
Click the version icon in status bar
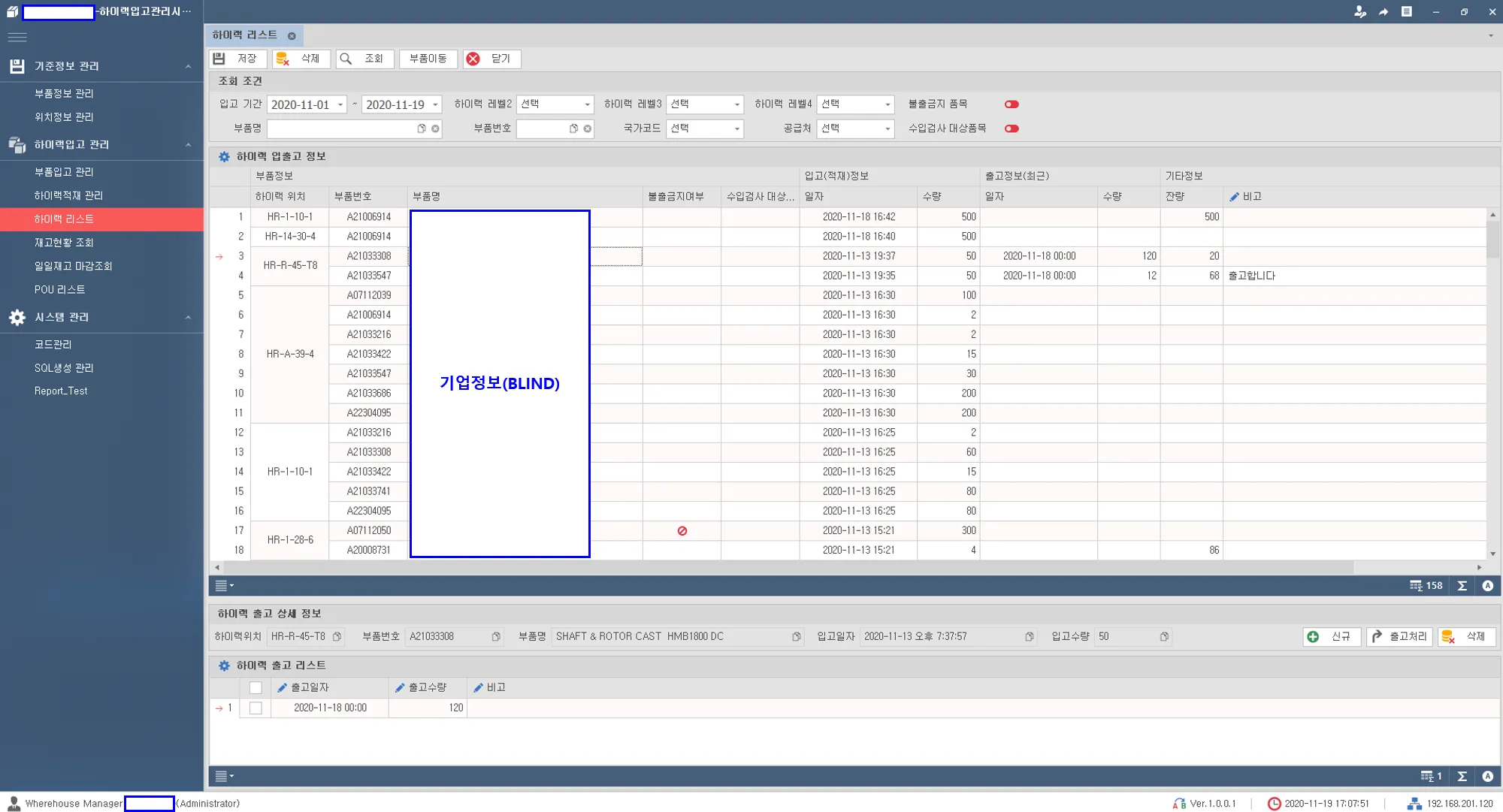coord(1179,804)
